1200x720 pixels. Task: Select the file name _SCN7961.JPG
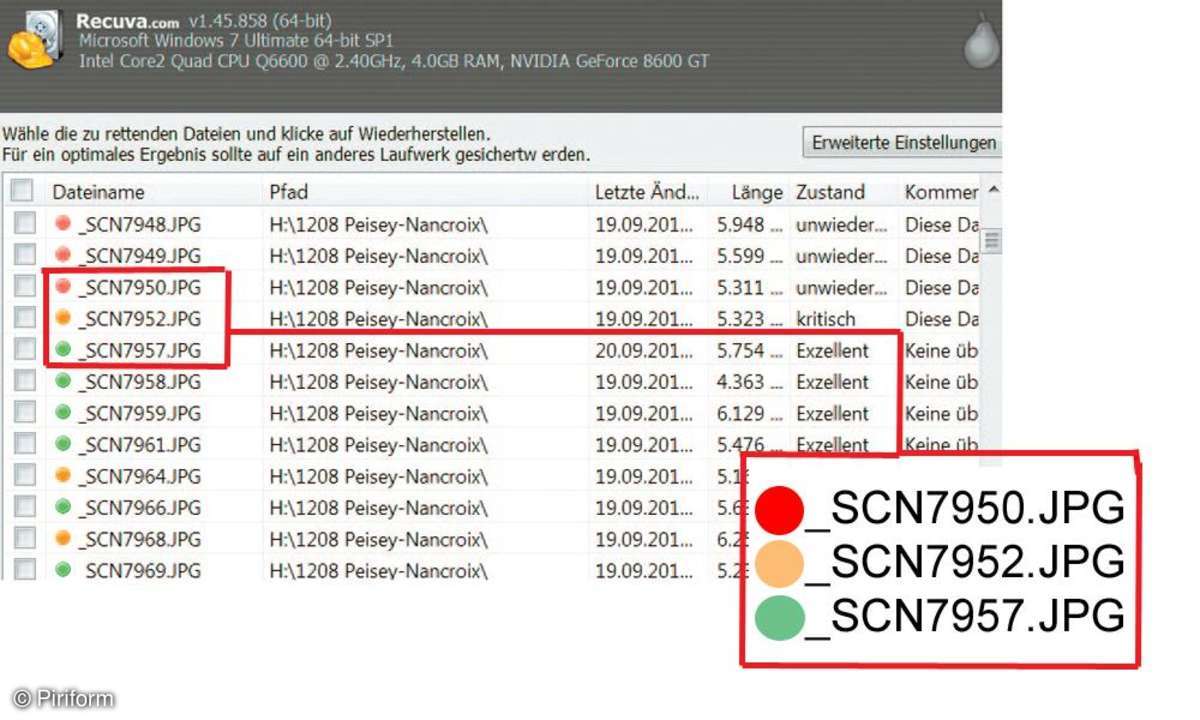[x=139, y=445]
